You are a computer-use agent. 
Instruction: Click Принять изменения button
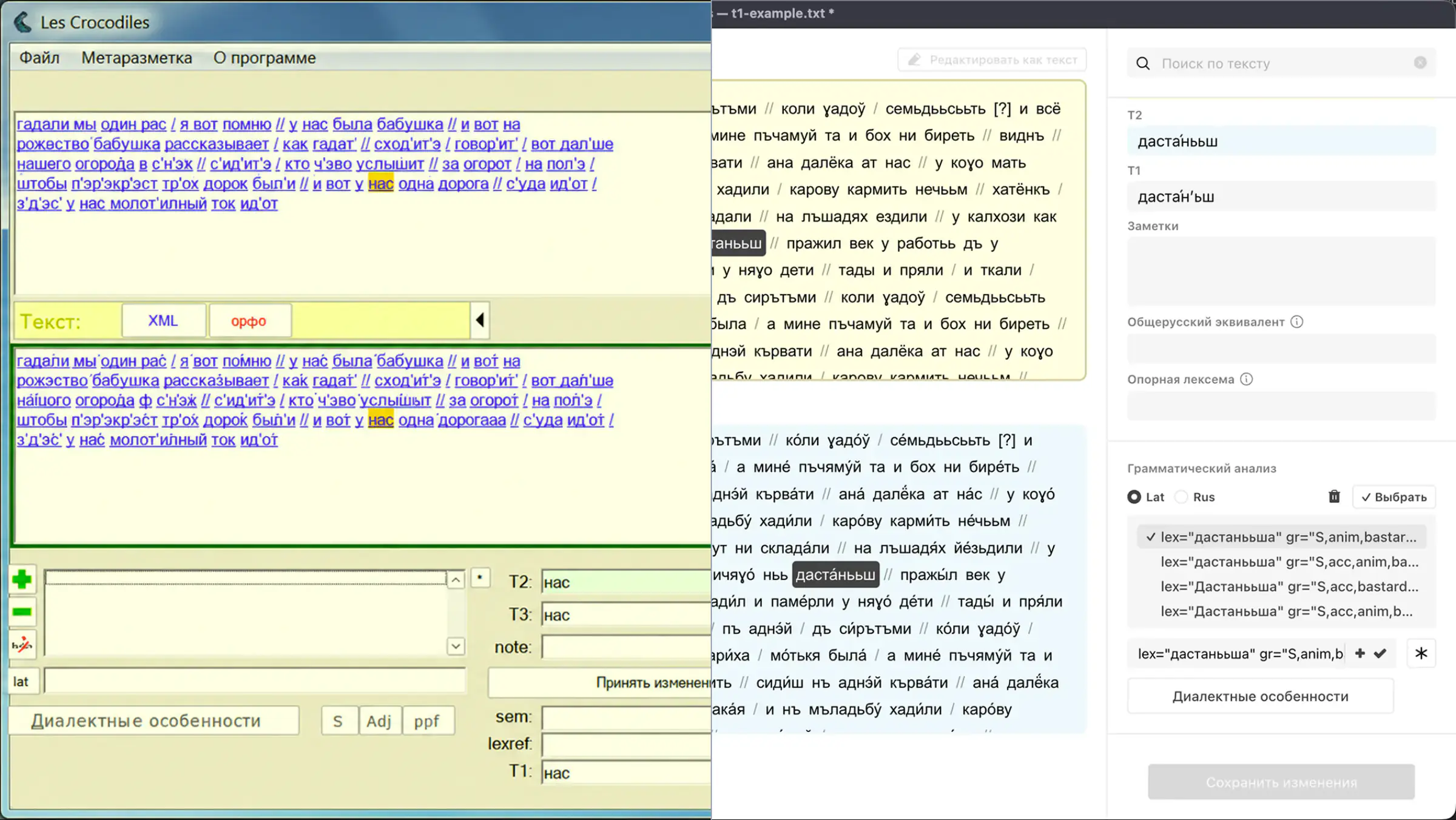click(600, 683)
